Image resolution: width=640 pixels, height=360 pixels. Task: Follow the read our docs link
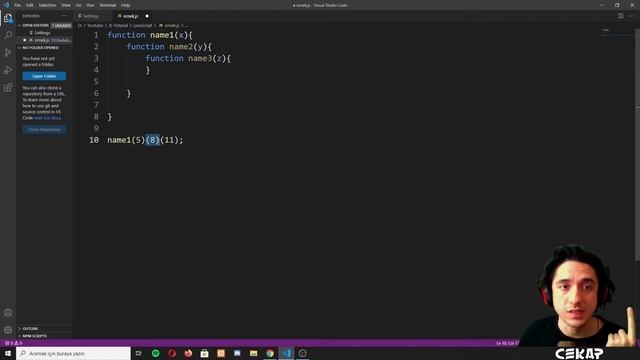(x=47, y=118)
